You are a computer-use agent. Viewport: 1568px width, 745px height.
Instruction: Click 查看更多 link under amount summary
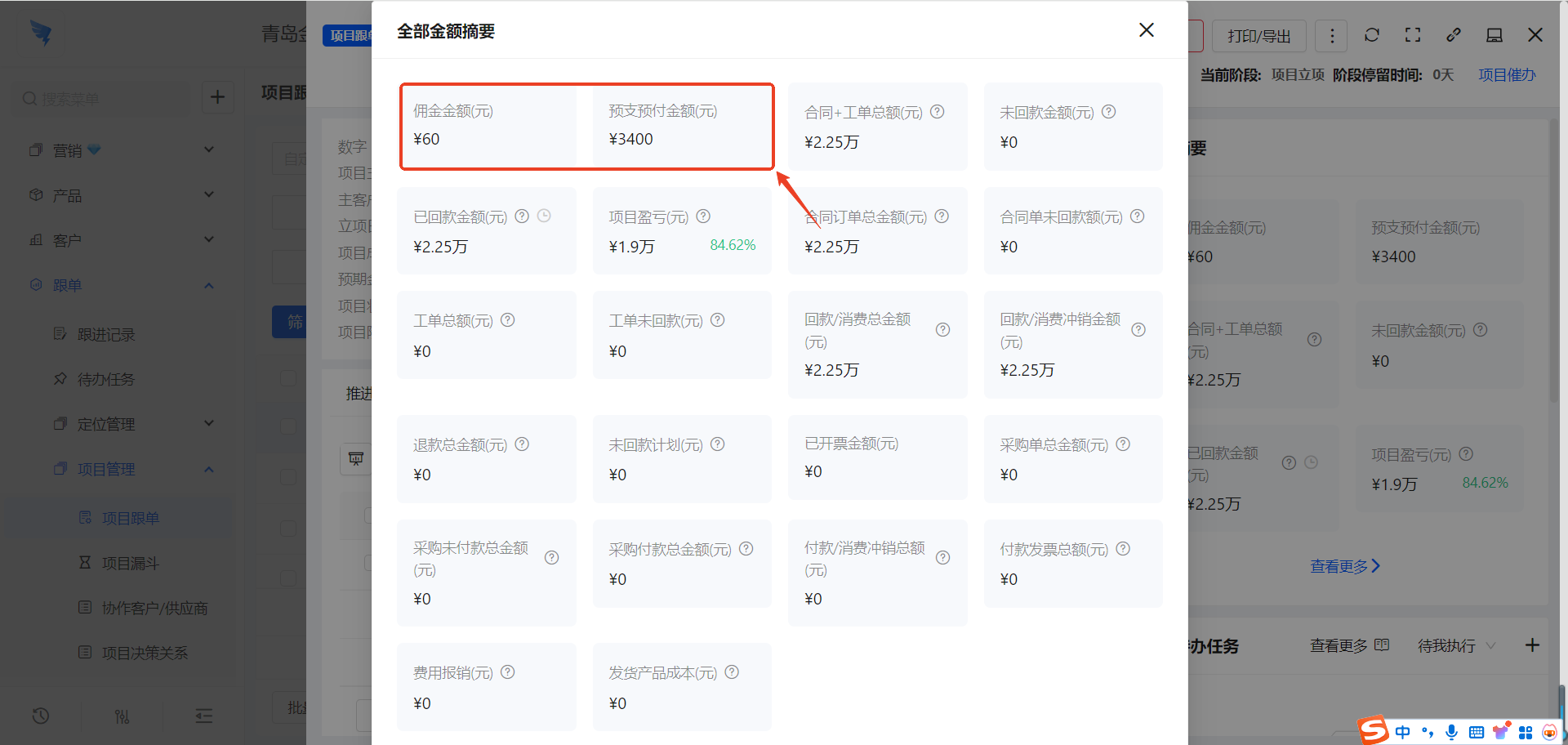coord(1344,566)
